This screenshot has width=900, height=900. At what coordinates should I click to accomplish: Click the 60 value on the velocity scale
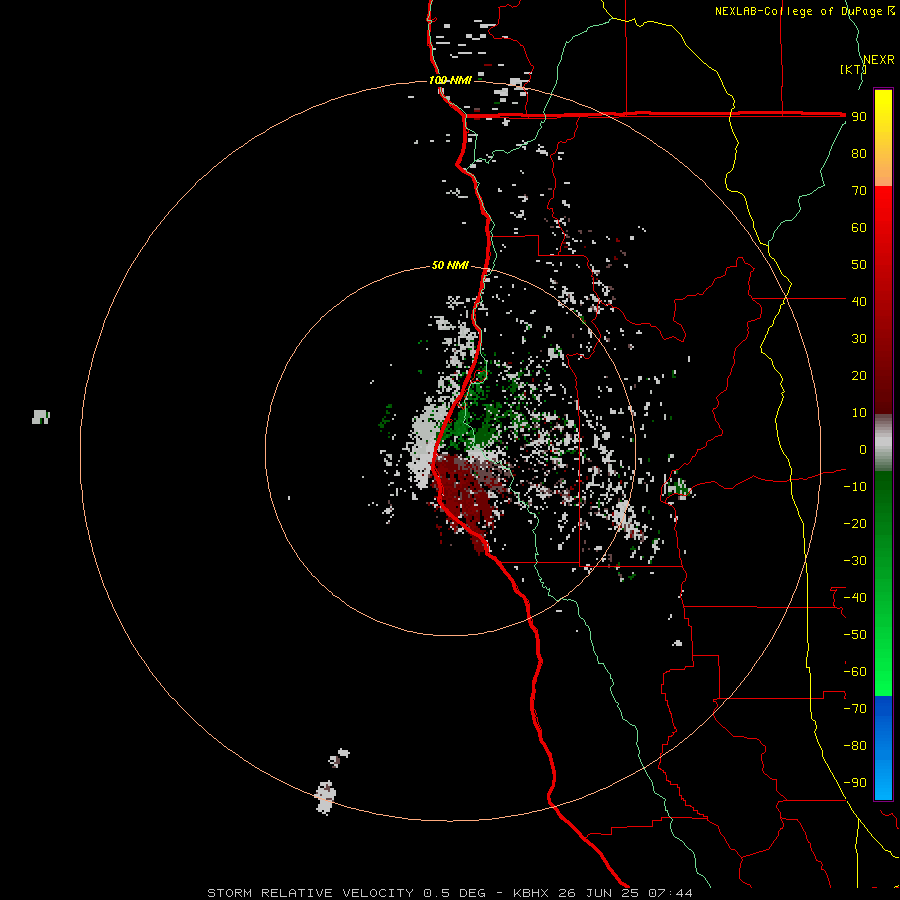click(x=859, y=227)
